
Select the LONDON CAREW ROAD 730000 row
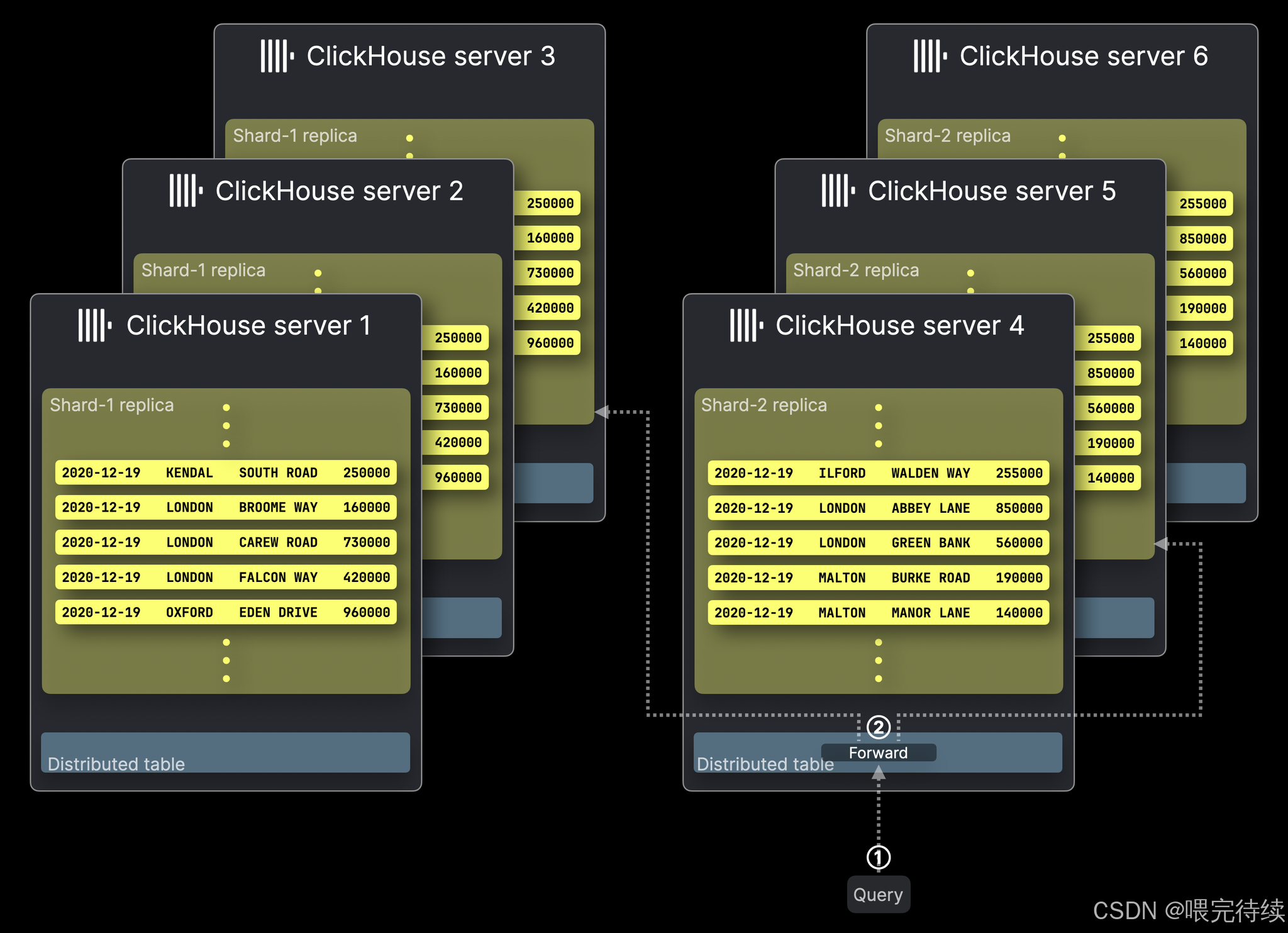(x=226, y=542)
